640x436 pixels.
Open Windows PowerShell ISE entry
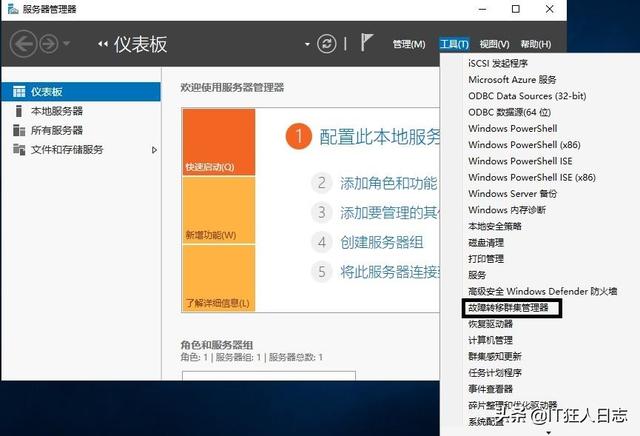coord(520,161)
